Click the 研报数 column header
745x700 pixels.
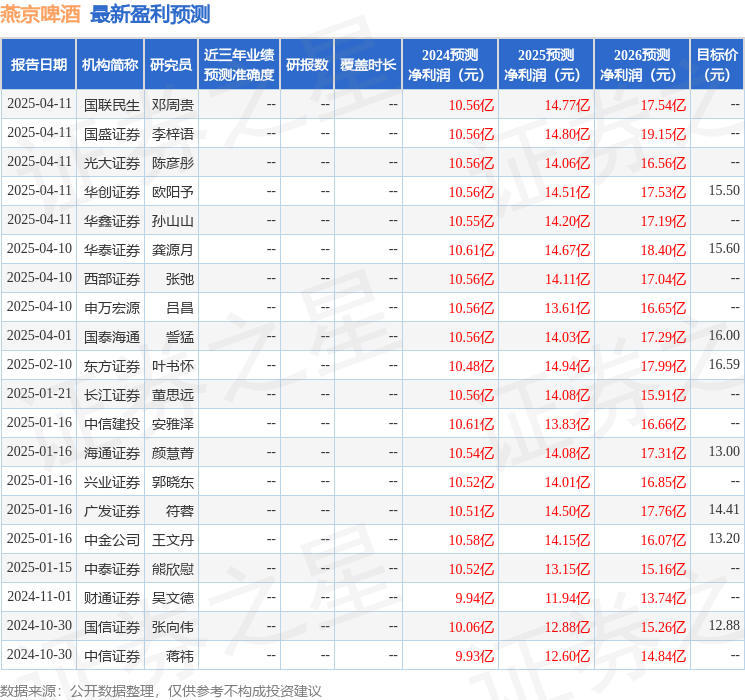pos(307,65)
